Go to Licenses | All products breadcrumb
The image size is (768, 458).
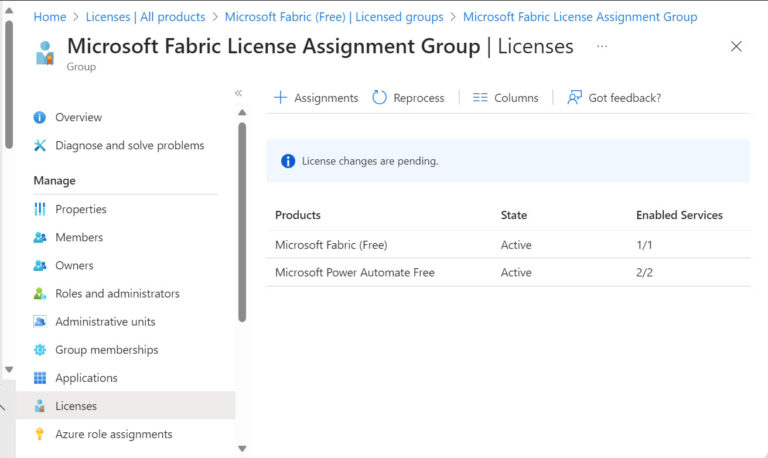[145, 17]
